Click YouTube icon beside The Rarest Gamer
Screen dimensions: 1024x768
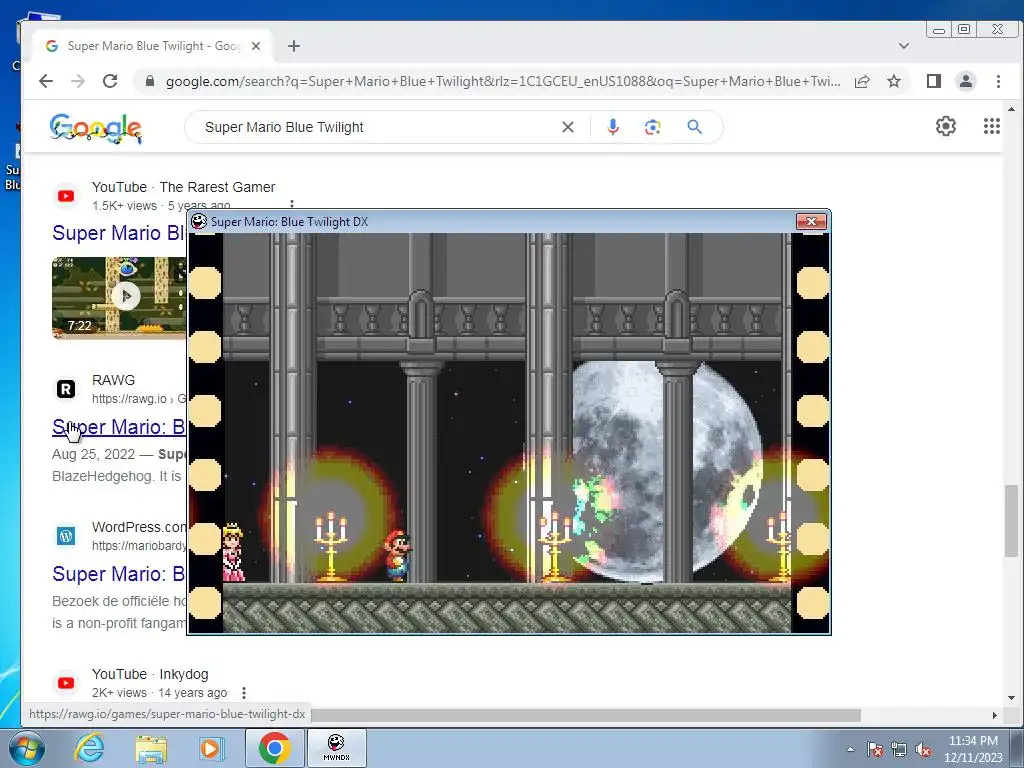click(x=66, y=196)
